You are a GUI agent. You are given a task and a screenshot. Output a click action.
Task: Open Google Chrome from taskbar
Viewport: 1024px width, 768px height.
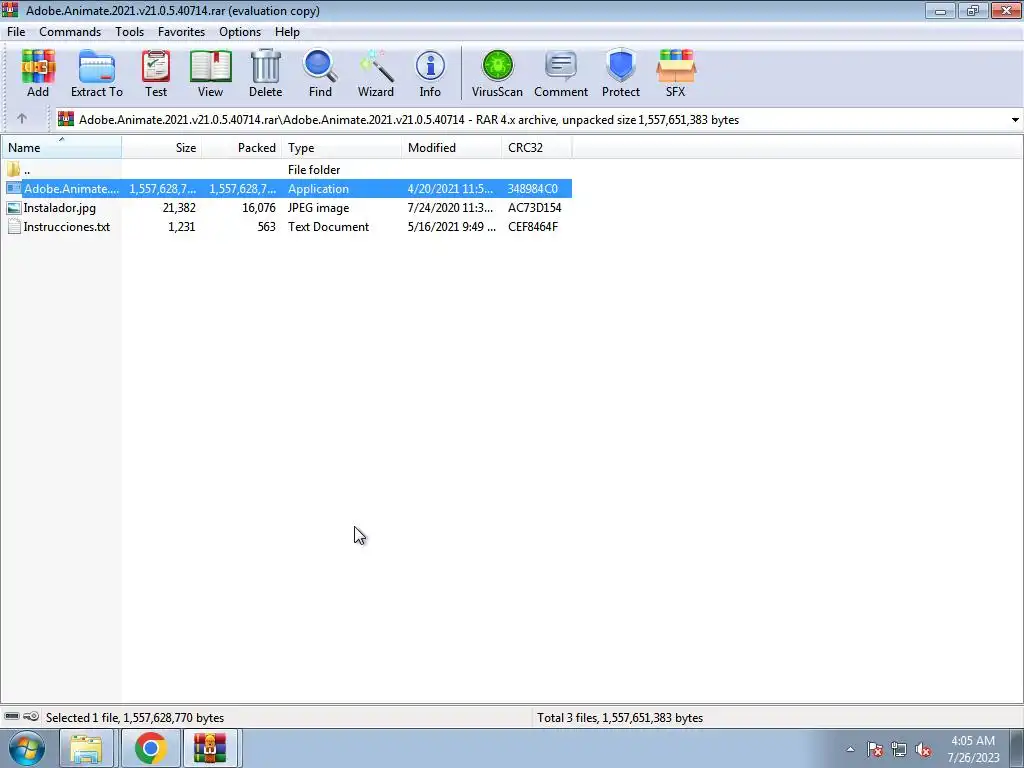click(x=151, y=748)
